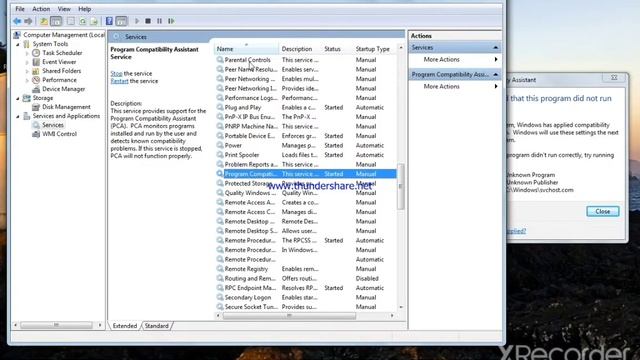Screen dimensions: 640x360
Task: Click the Back arrow in the toolbar
Action: click(x=17, y=21)
